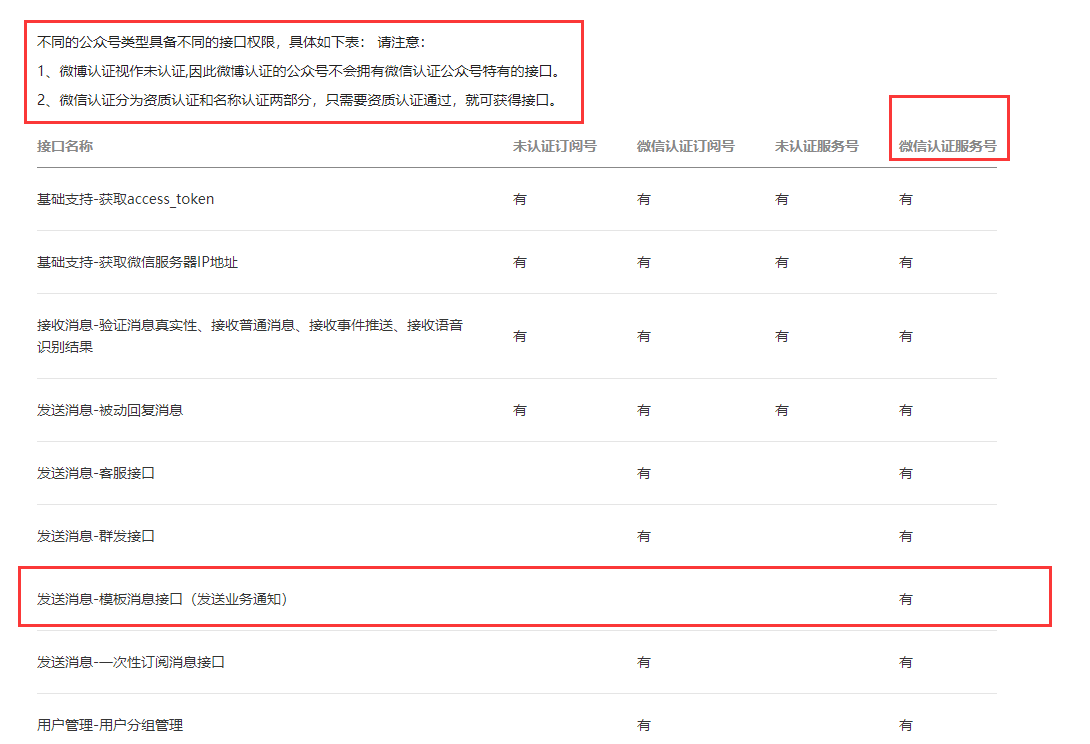Select note 1 about 微博认证视作未认证
The width and height of the screenshot is (1090, 744).
click(x=299, y=71)
